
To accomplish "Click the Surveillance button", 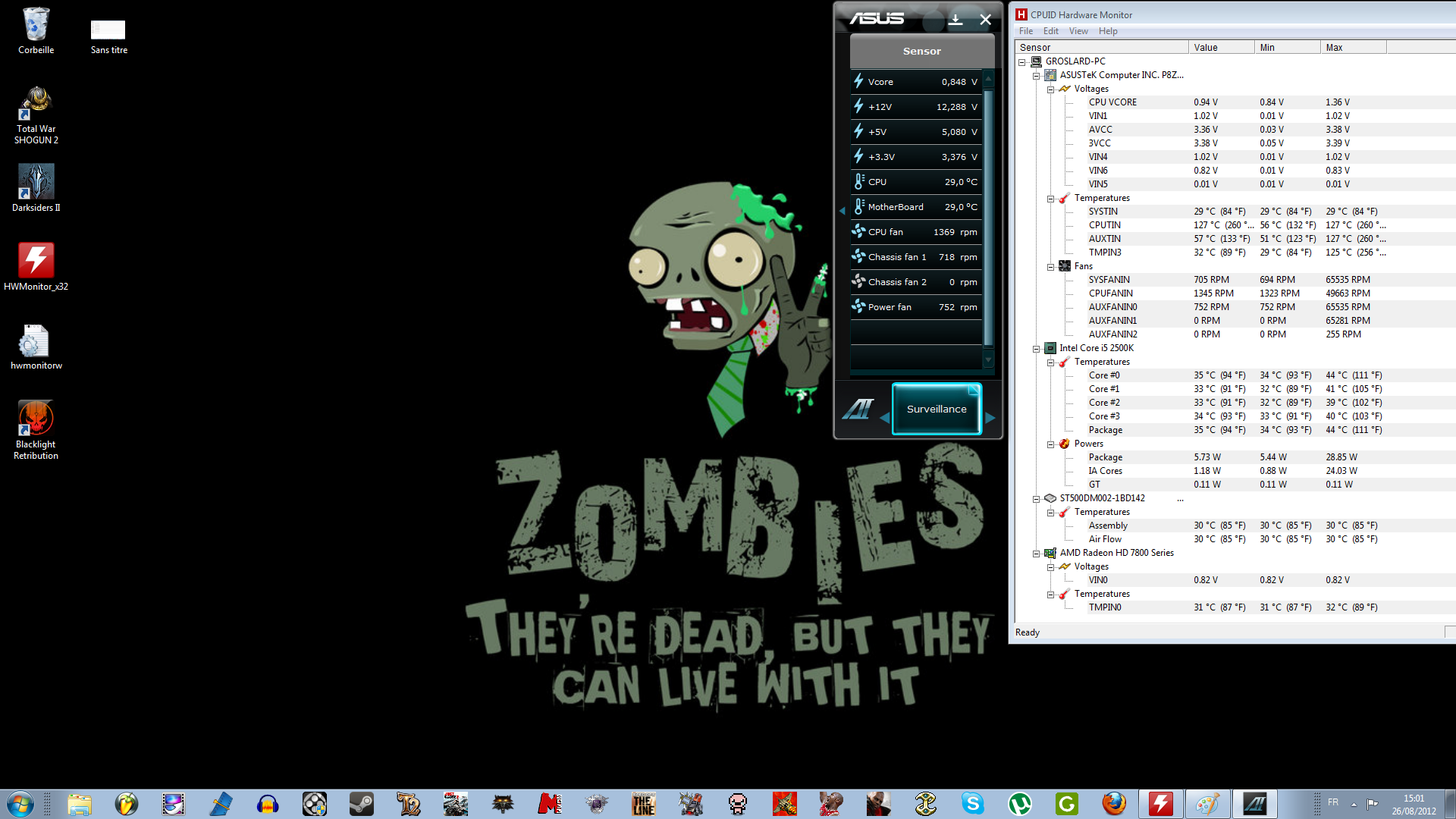I will point(937,409).
